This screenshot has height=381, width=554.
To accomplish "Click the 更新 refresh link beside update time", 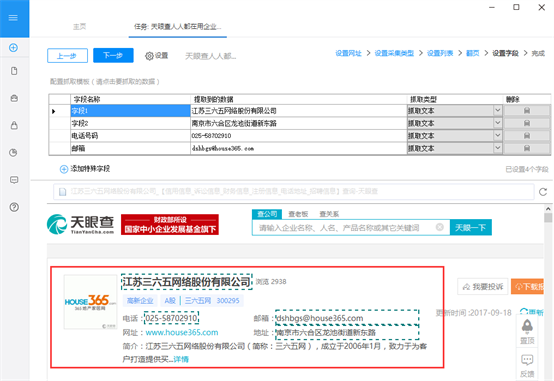I will (532, 312).
